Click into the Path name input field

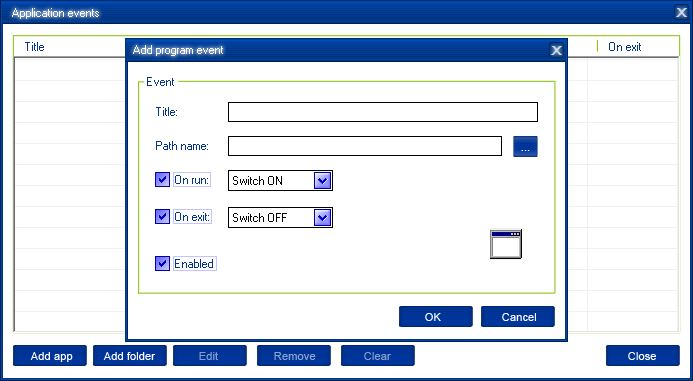point(365,146)
